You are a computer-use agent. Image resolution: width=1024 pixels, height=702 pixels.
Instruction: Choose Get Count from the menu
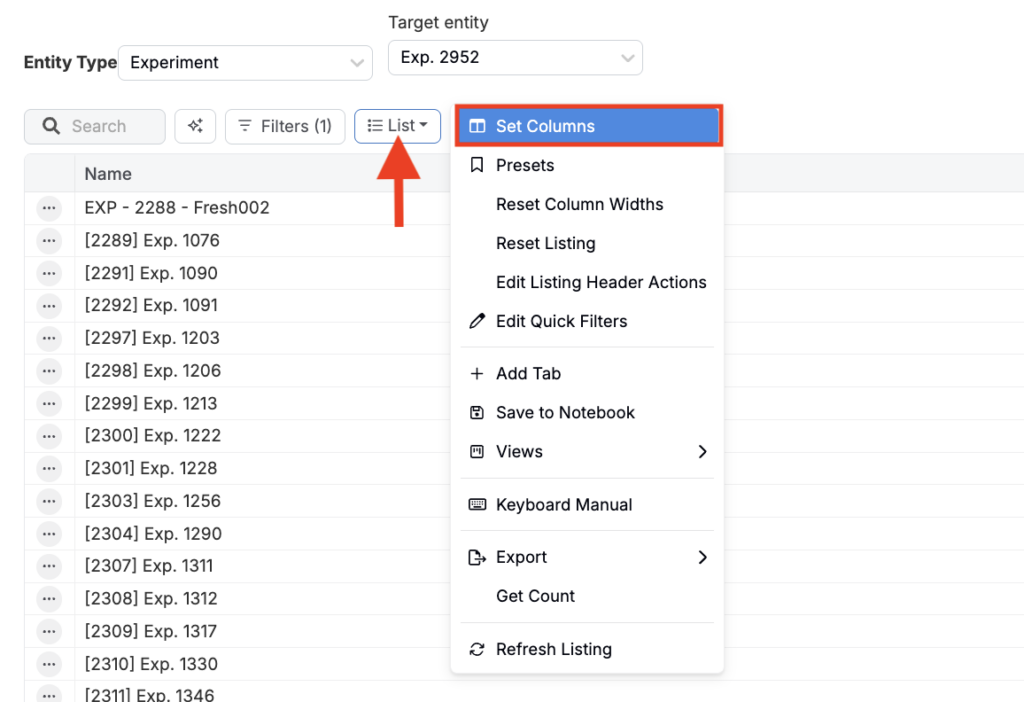(x=535, y=596)
